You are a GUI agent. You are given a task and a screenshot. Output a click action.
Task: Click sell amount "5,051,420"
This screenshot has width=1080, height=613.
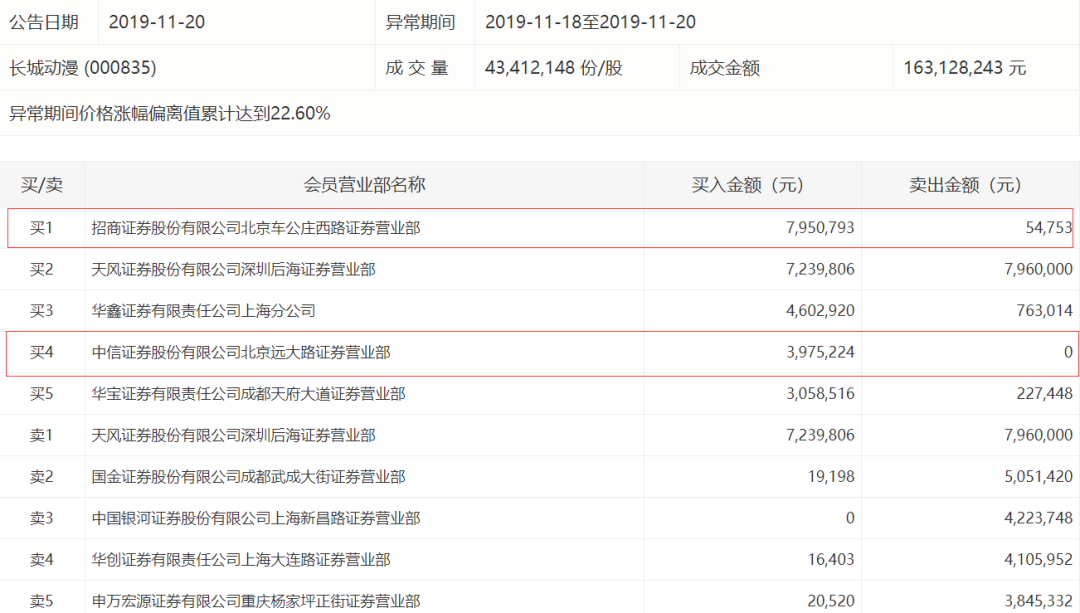(1039, 477)
